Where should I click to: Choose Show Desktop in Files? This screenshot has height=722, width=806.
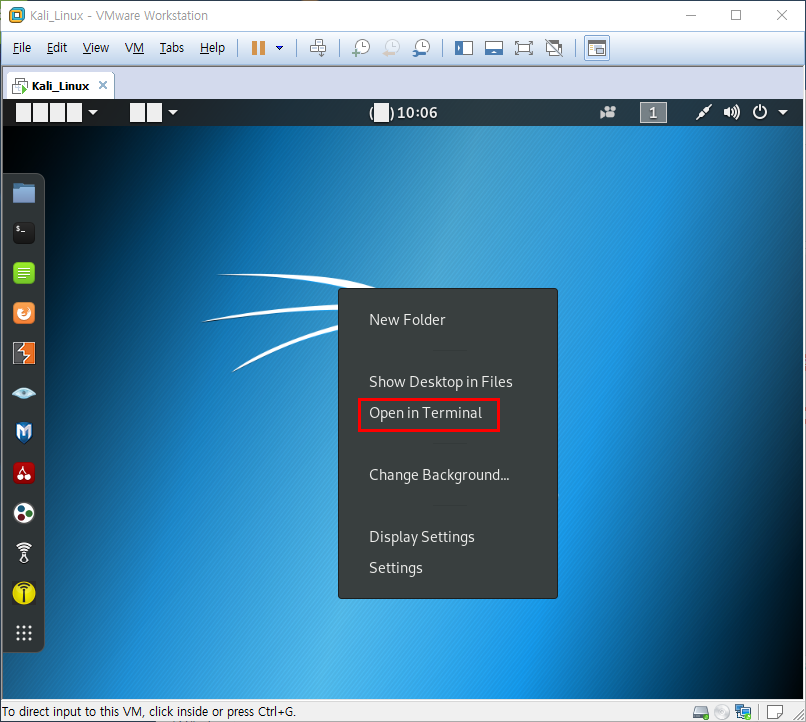point(441,382)
